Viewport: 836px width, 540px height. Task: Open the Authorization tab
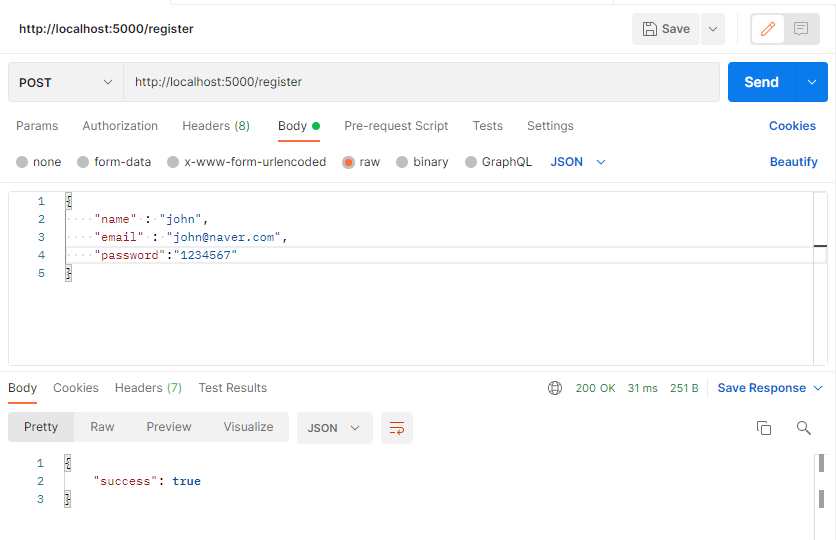(x=120, y=126)
